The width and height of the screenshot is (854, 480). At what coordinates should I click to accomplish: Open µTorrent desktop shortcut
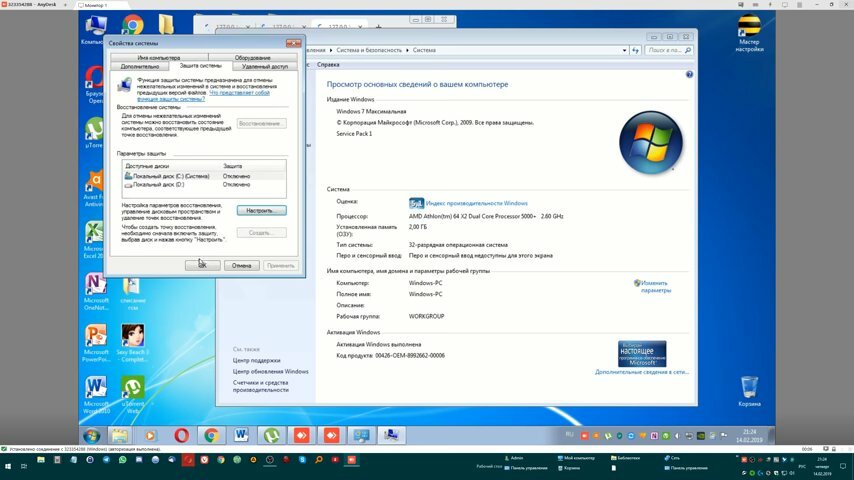[x=94, y=133]
